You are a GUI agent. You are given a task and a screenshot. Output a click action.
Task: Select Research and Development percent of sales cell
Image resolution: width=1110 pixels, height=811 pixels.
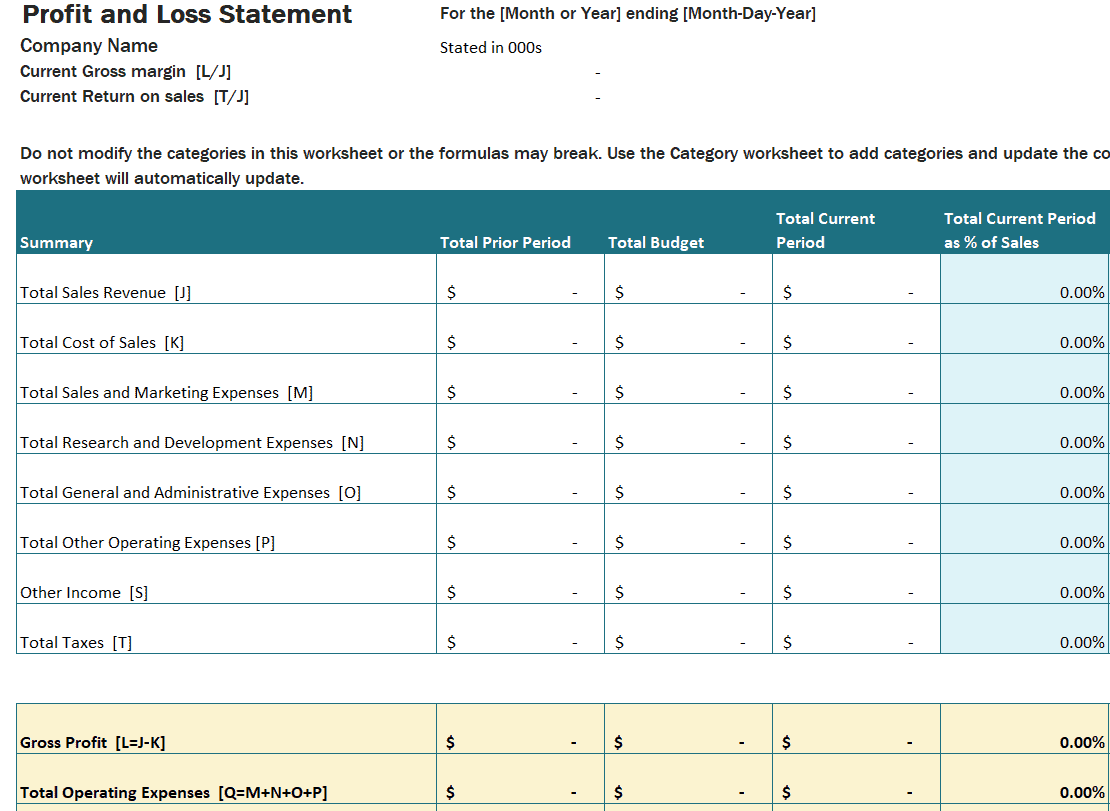(1025, 429)
